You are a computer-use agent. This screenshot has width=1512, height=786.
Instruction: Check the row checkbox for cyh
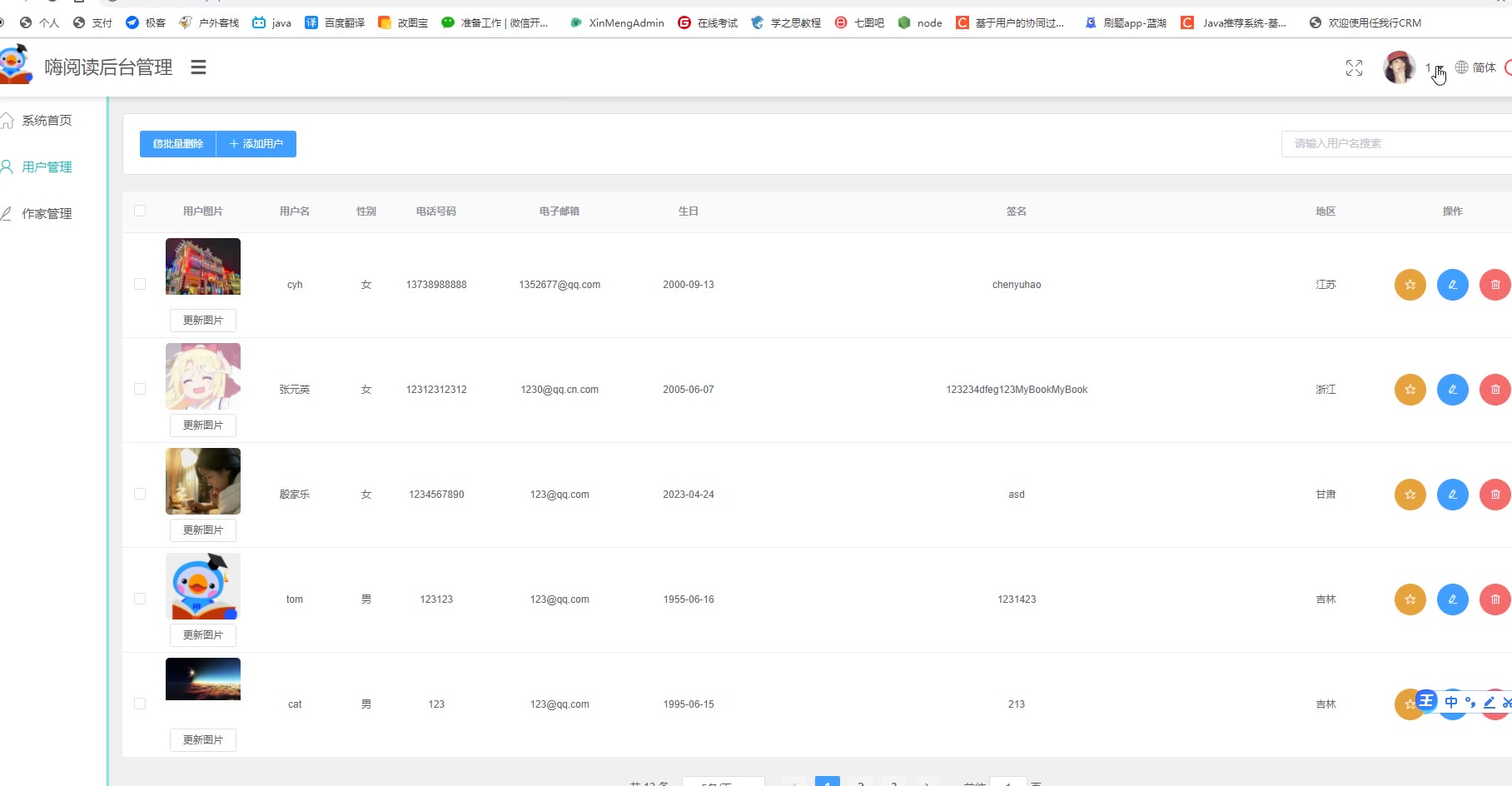point(140,284)
